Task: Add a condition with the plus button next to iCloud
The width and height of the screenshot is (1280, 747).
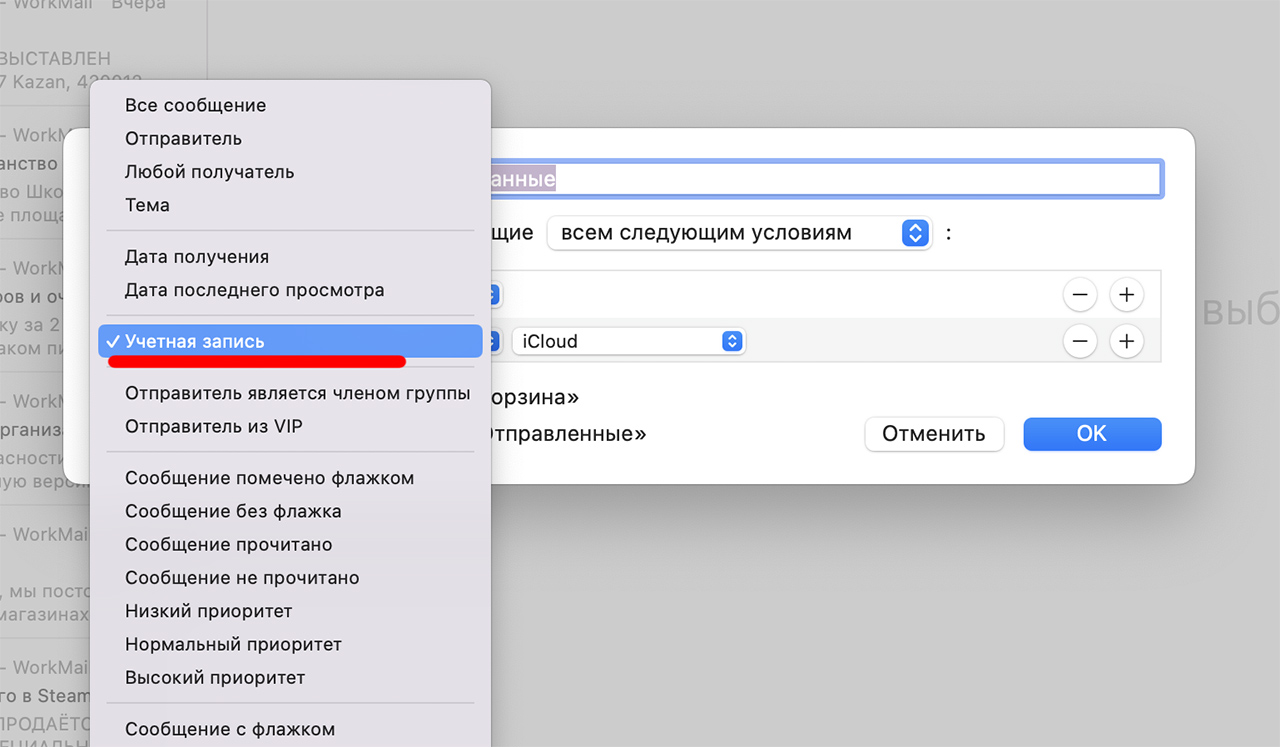Action: (1126, 341)
